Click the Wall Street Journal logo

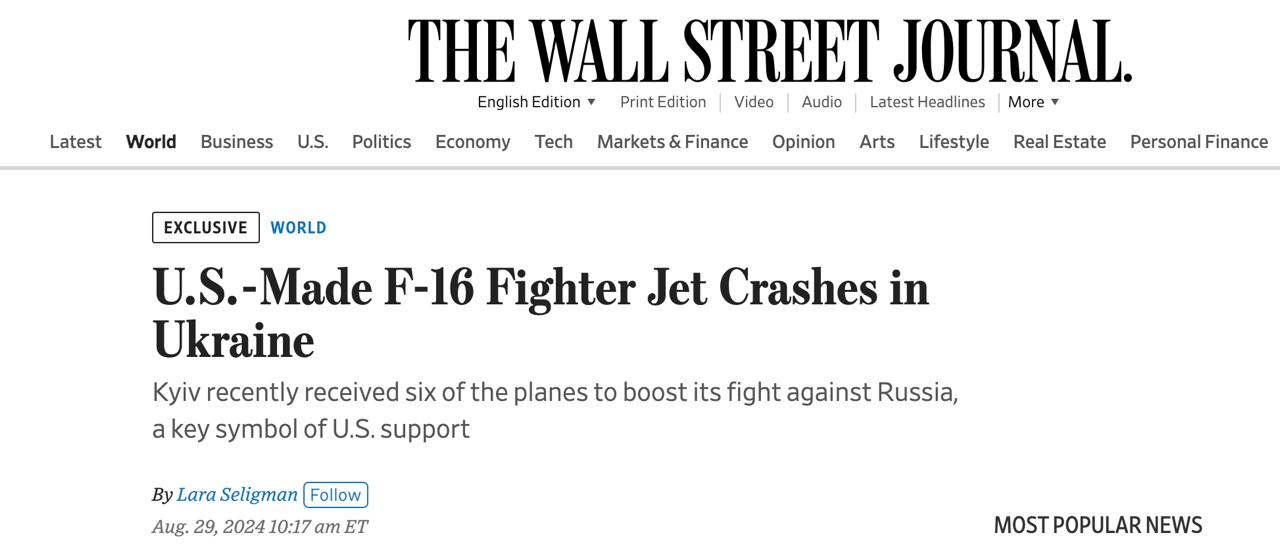769,50
